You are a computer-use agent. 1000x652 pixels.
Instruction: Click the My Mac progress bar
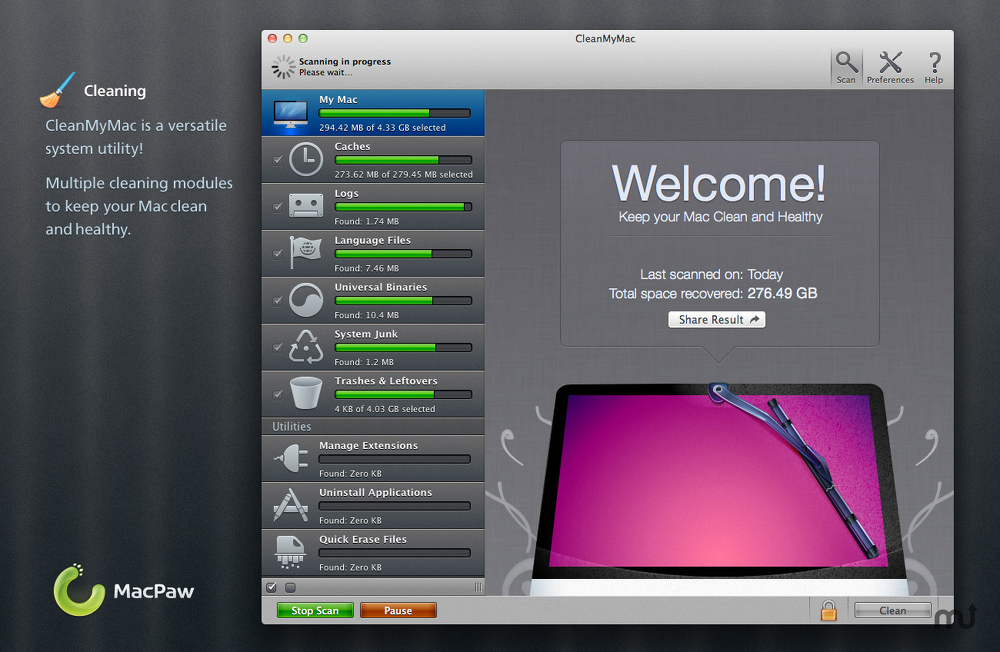click(x=395, y=113)
